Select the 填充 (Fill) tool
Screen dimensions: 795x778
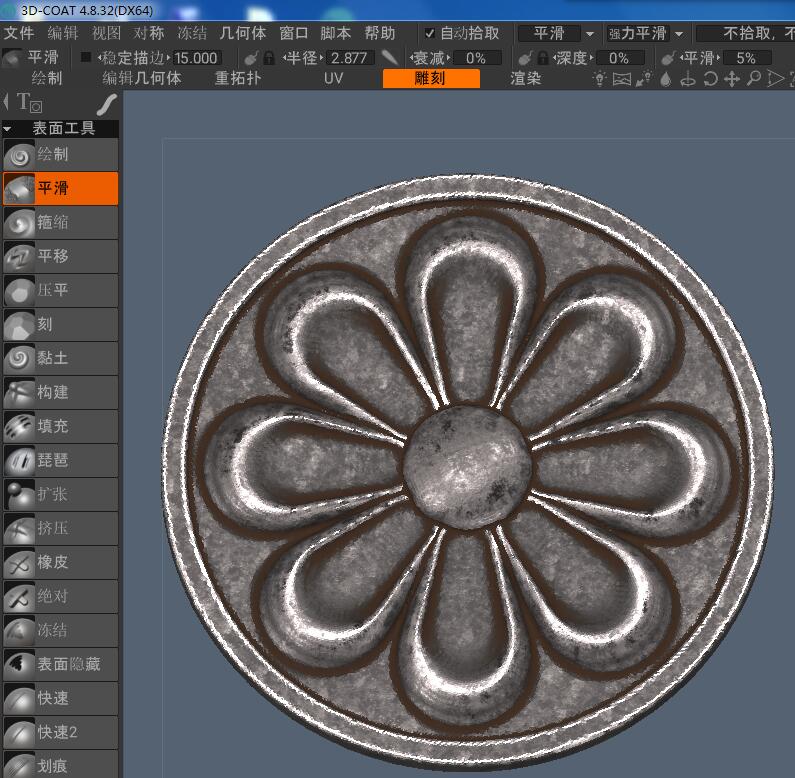pyautogui.click(x=60, y=426)
